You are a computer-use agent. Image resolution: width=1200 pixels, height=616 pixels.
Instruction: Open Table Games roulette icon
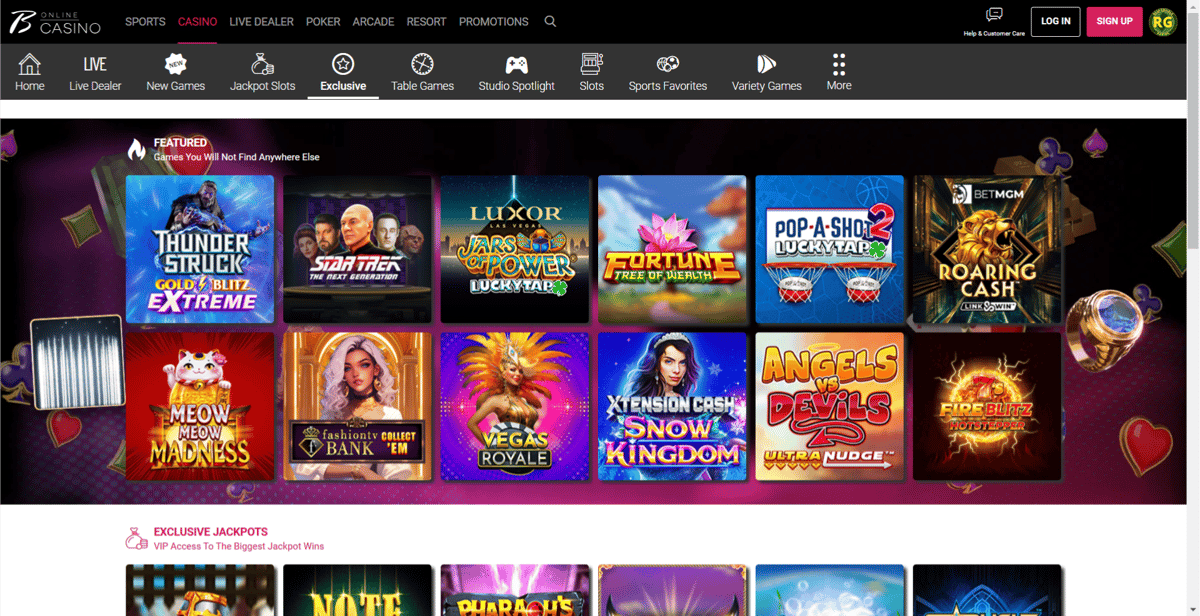pyautogui.click(x=422, y=64)
